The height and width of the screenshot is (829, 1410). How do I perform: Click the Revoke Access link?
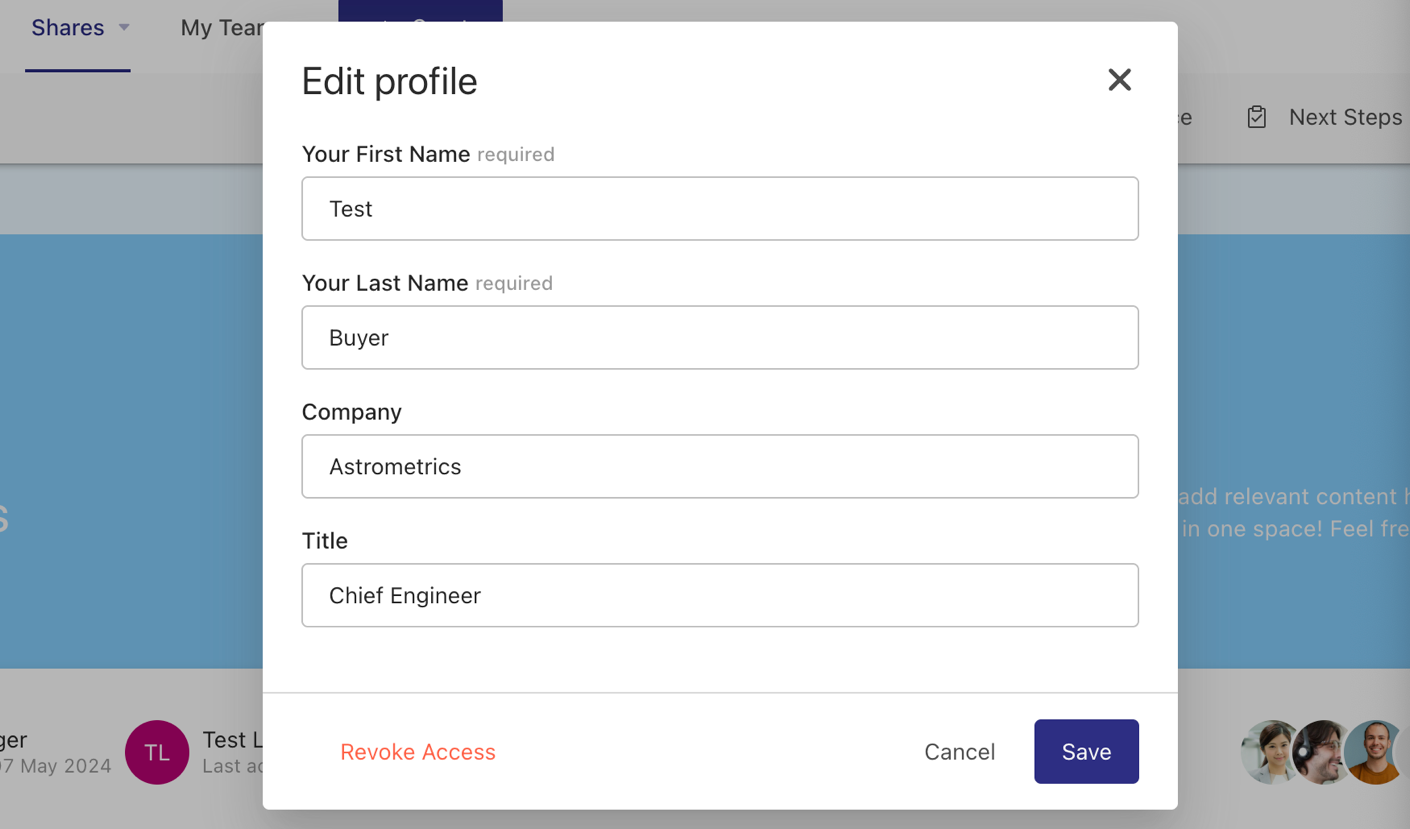(x=418, y=752)
